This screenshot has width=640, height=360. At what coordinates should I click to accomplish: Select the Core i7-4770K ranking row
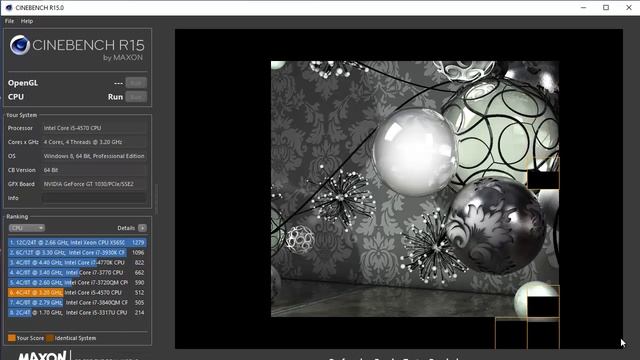coord(77,262)
